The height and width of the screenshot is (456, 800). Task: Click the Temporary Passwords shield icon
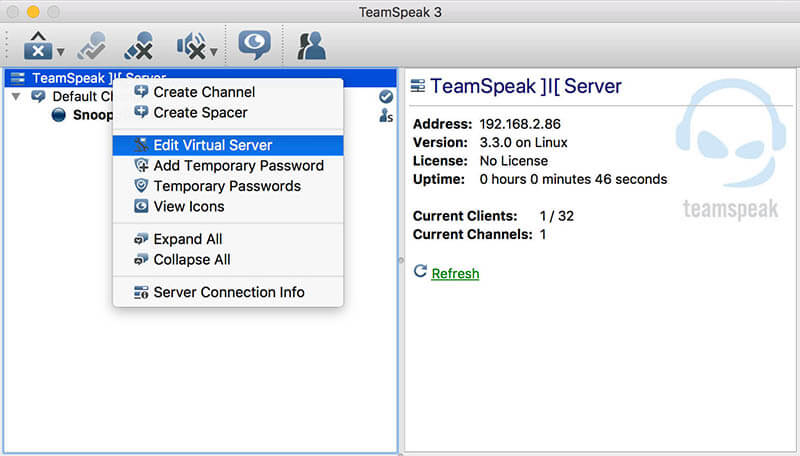[141, 185]
